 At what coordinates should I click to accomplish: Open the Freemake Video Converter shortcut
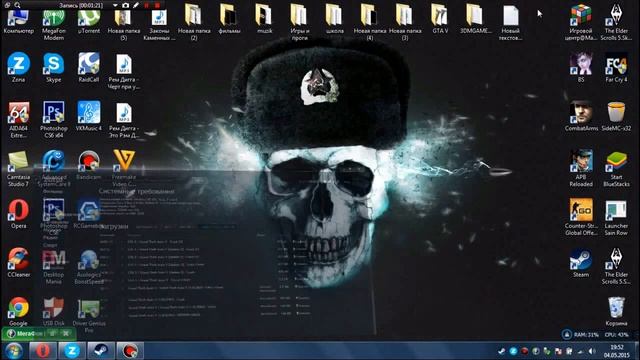[x=124, y=169]
